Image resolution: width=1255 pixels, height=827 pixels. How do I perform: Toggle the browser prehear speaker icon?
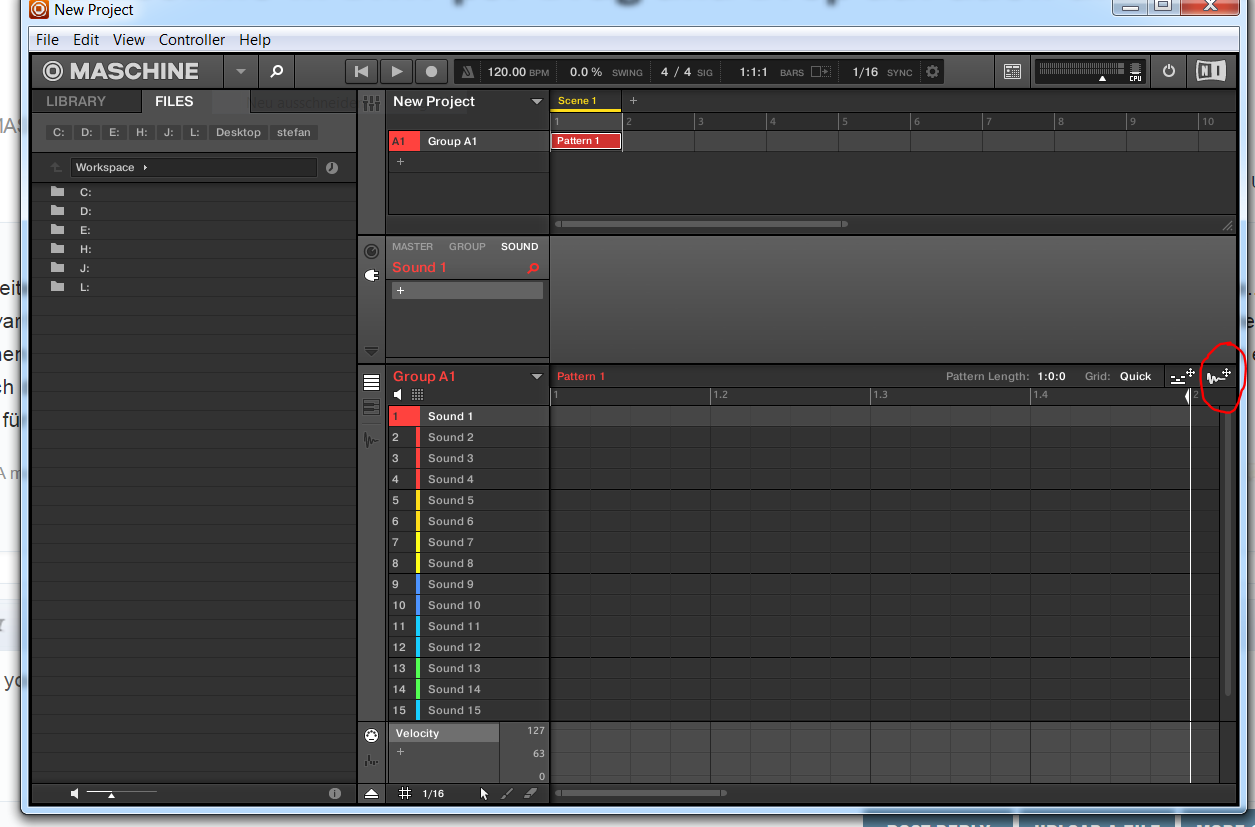tap(75, 793)
